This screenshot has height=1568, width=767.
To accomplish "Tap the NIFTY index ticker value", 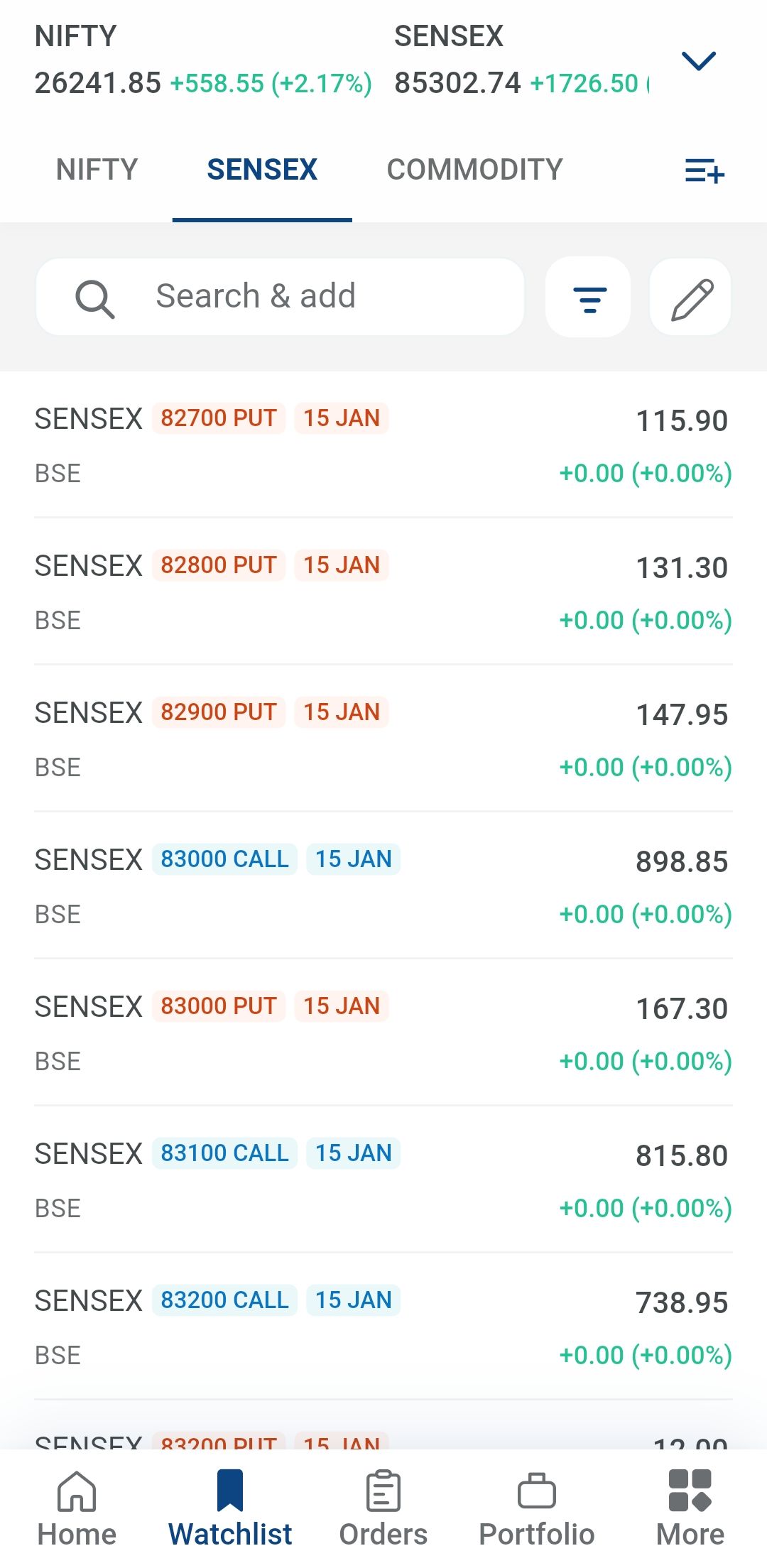I will pyautogui.click(x=98, y=83).
